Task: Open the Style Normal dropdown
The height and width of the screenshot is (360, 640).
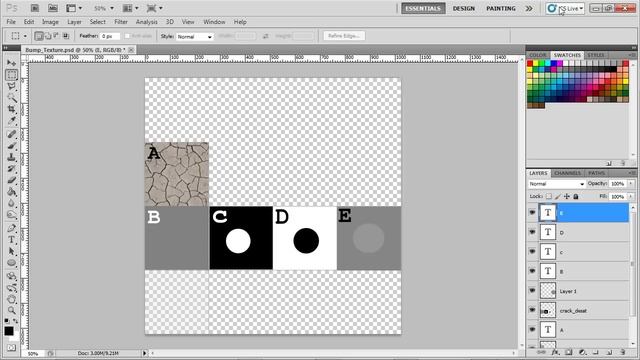Action: point(195,36)
